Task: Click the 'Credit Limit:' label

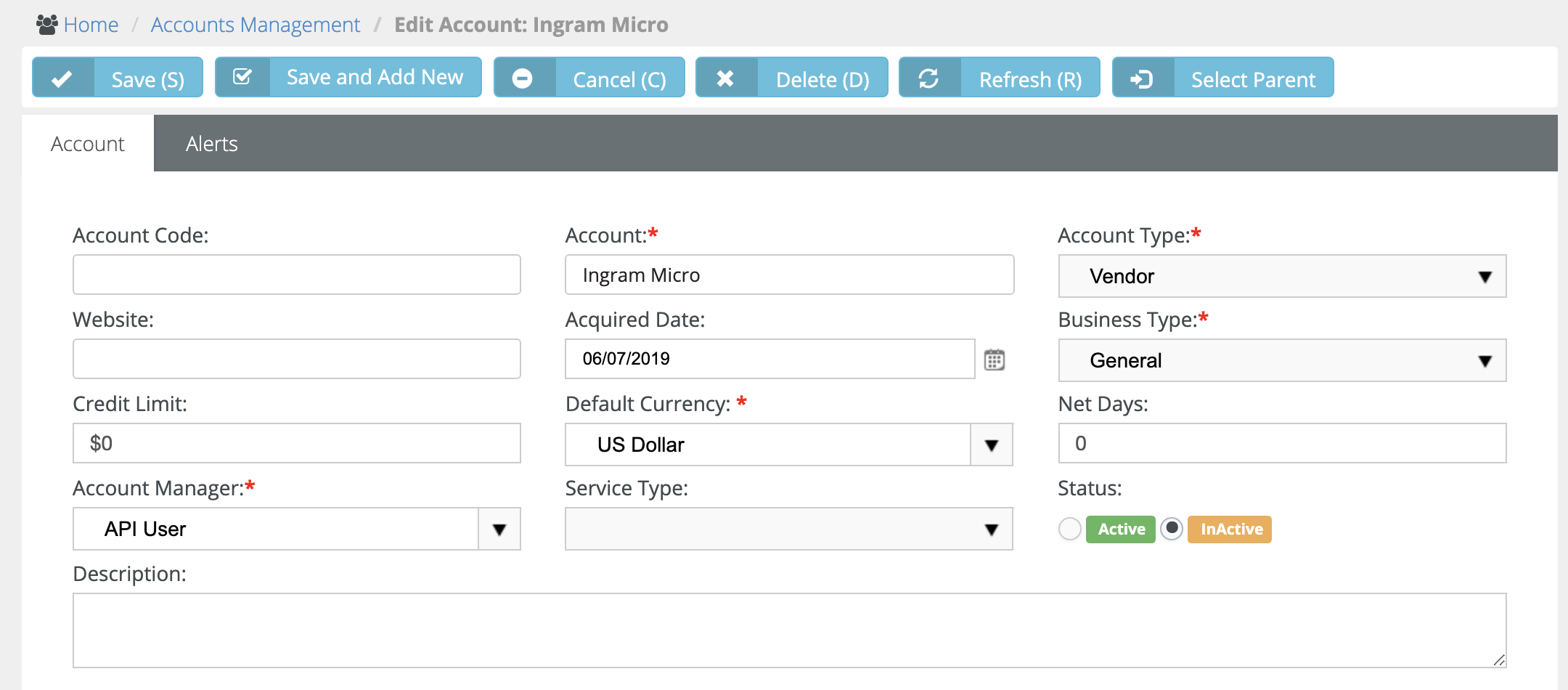Action: click(x=130, y=404)
